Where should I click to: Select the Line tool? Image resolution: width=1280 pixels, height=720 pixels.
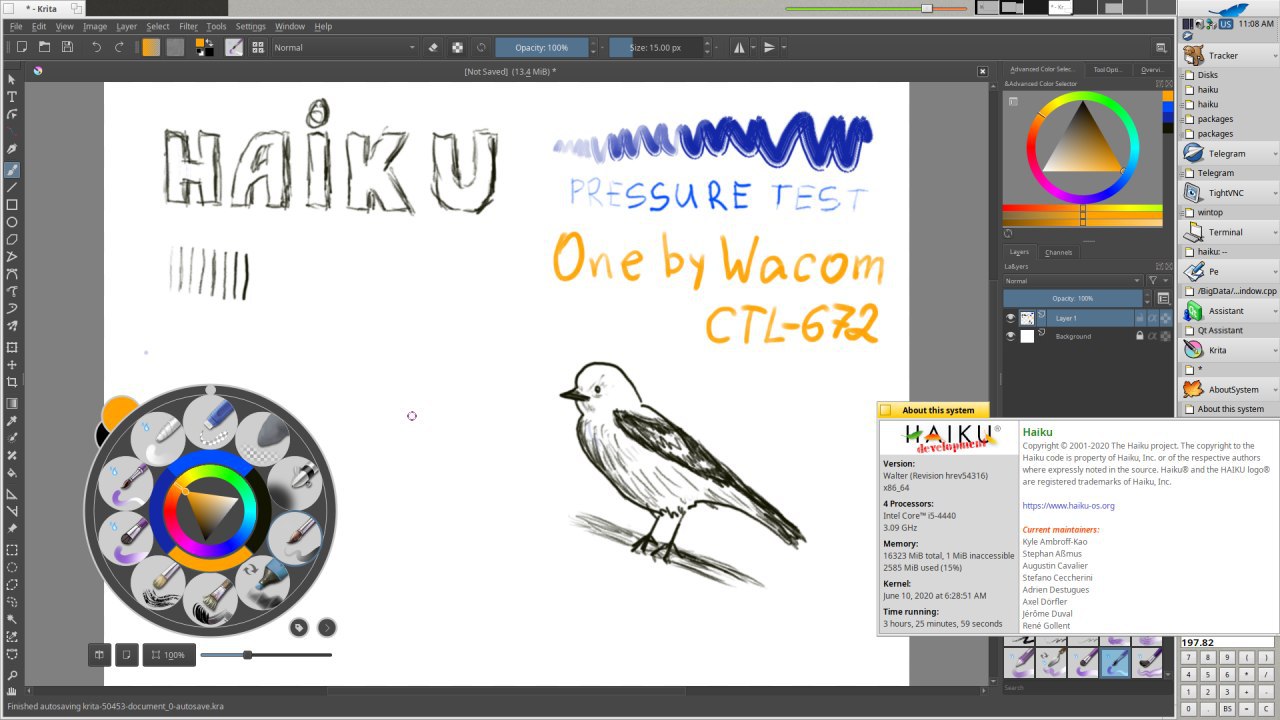[x=12, y=187]
